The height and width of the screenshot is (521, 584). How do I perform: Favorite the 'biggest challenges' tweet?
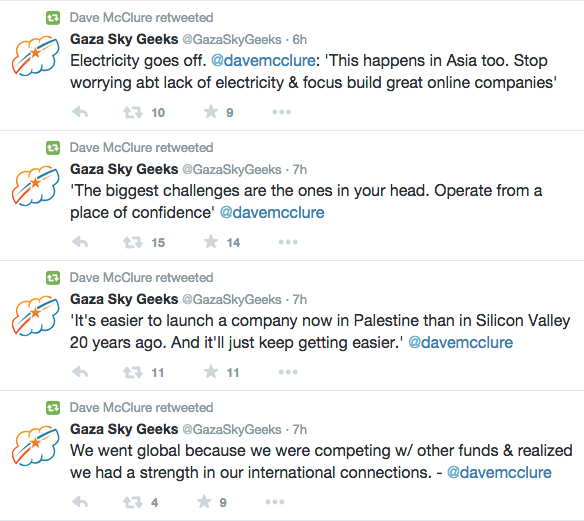[x=211, y=242]
